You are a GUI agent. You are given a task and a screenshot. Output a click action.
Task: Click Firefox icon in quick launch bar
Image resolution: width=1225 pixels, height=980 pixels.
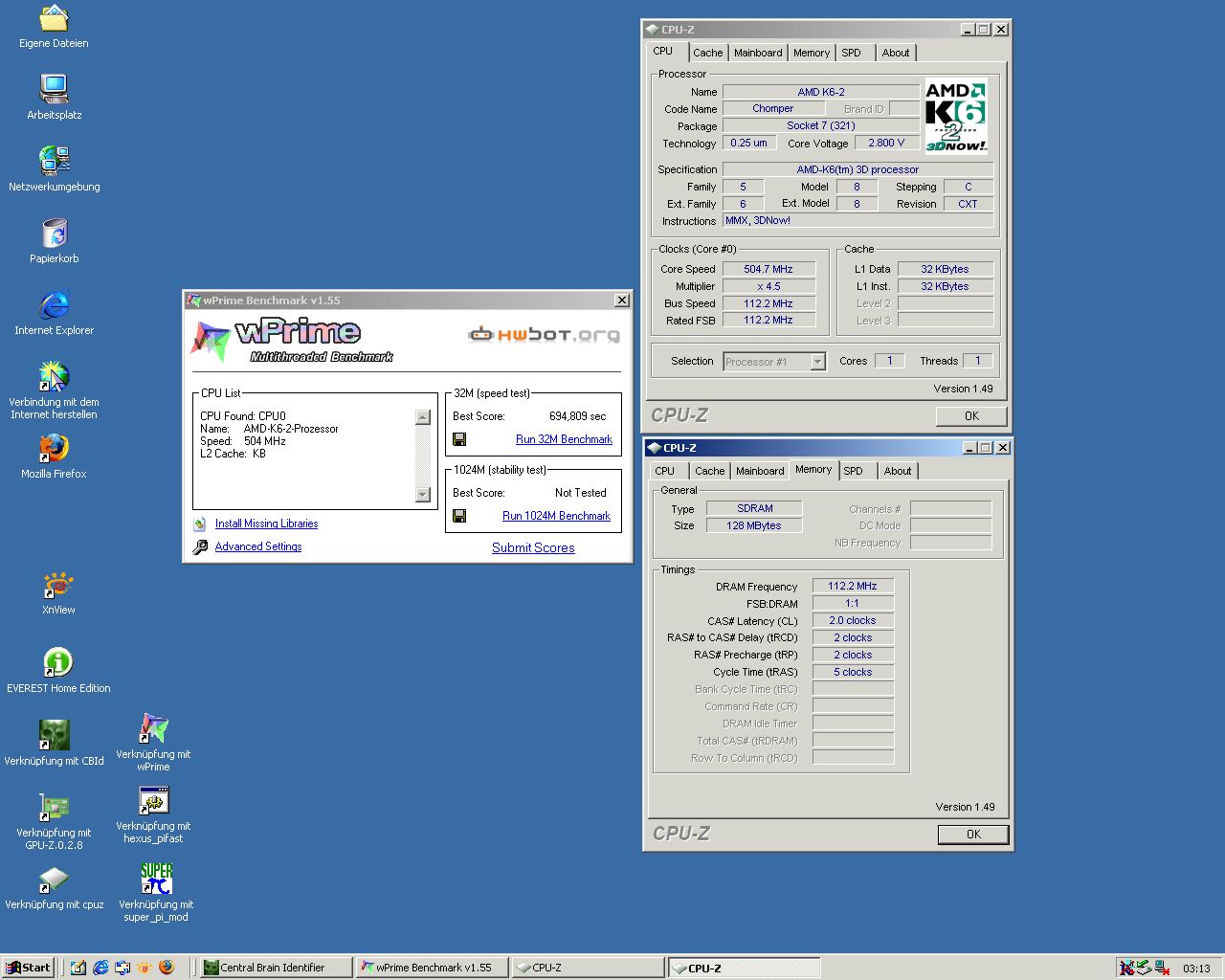(166, 968)
